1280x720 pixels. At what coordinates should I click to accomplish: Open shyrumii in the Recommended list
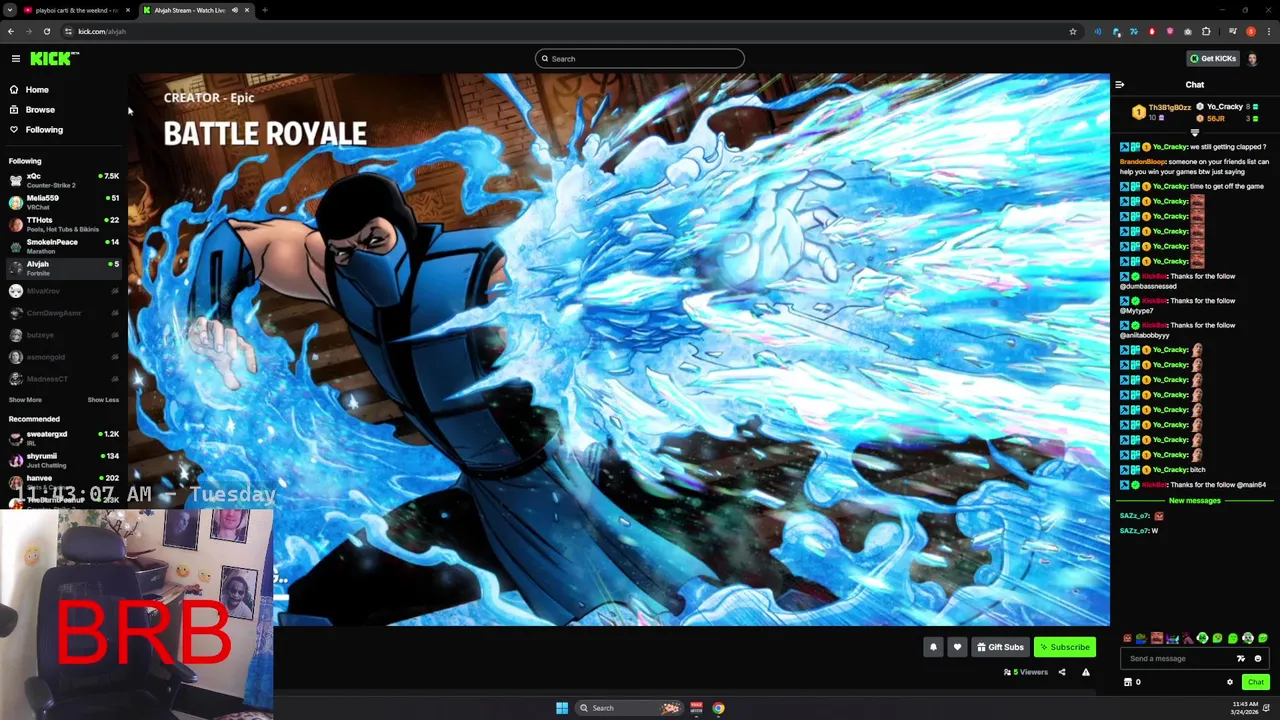[x=62, y=460]
